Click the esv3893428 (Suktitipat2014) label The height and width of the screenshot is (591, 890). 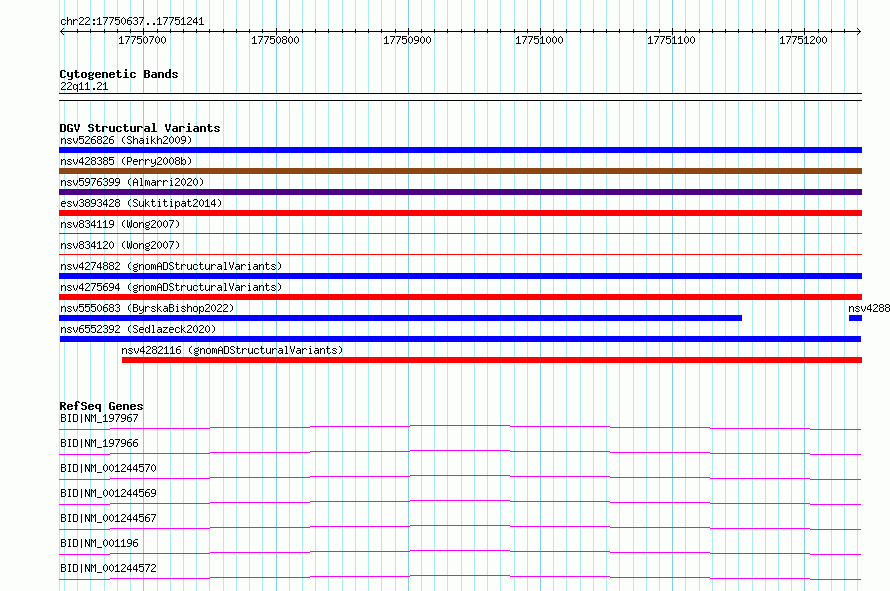click(x=141, y=203)
